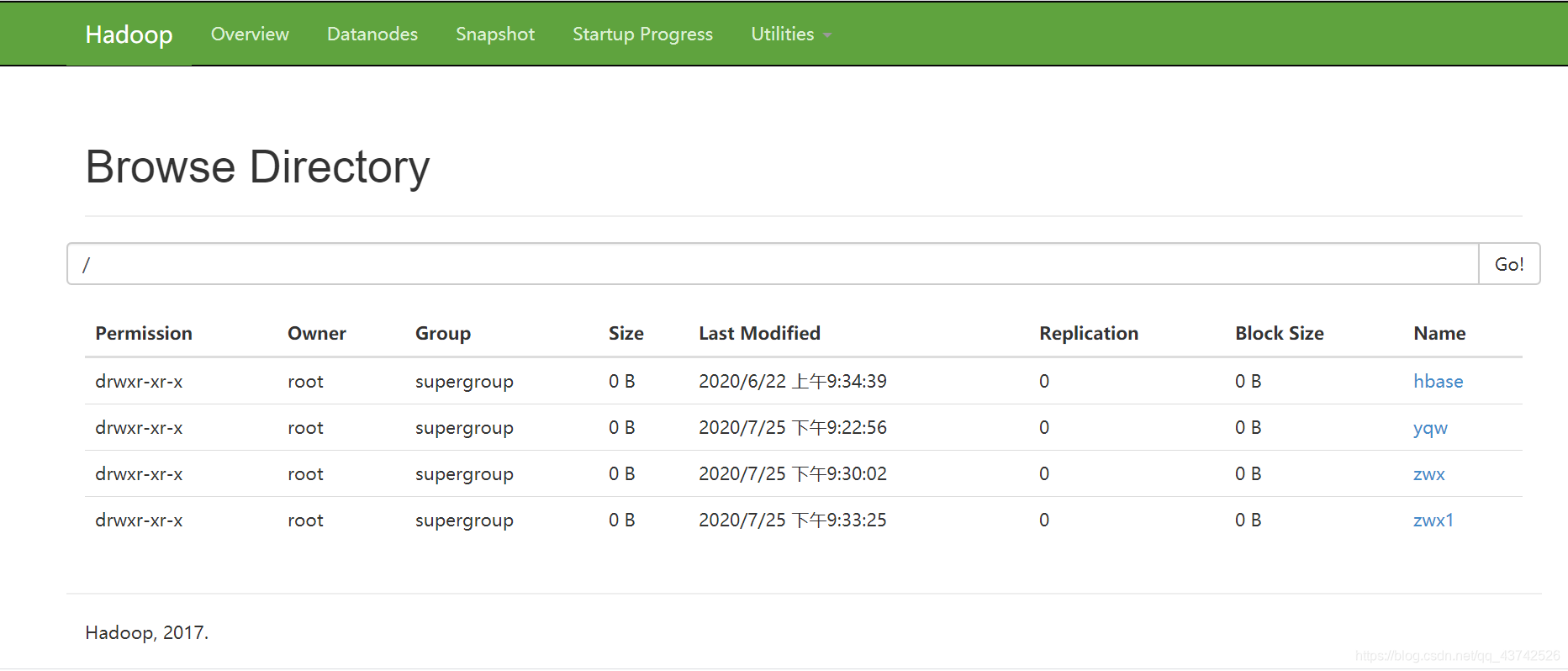The width and height of the screenshot is (1568, 671).
Task: Switch to the Snapshot tab
Action: [x=495, y=34]
